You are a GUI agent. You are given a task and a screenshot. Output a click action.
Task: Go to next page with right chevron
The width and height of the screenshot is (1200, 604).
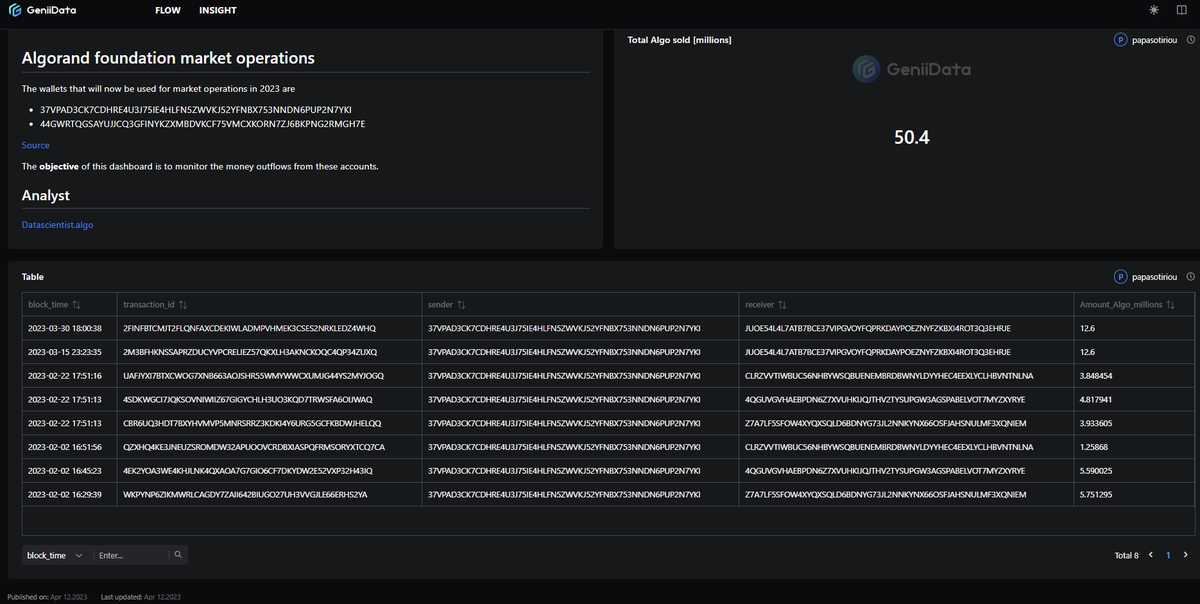point(1186,554)
